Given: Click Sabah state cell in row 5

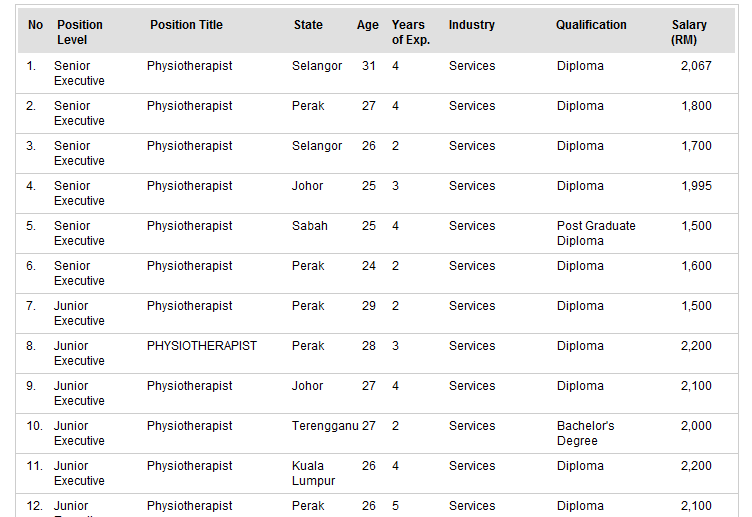Looking at the screenshot, I should (310, 226).
